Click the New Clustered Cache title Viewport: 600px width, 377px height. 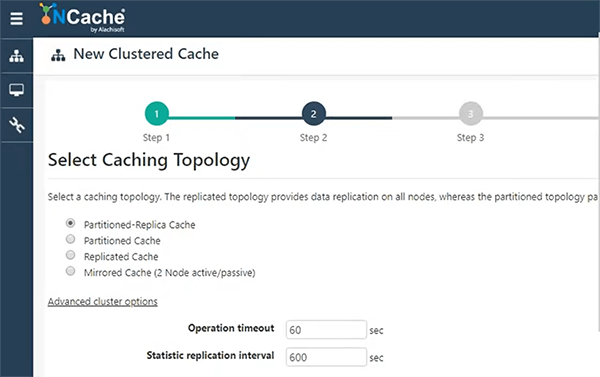146,54
